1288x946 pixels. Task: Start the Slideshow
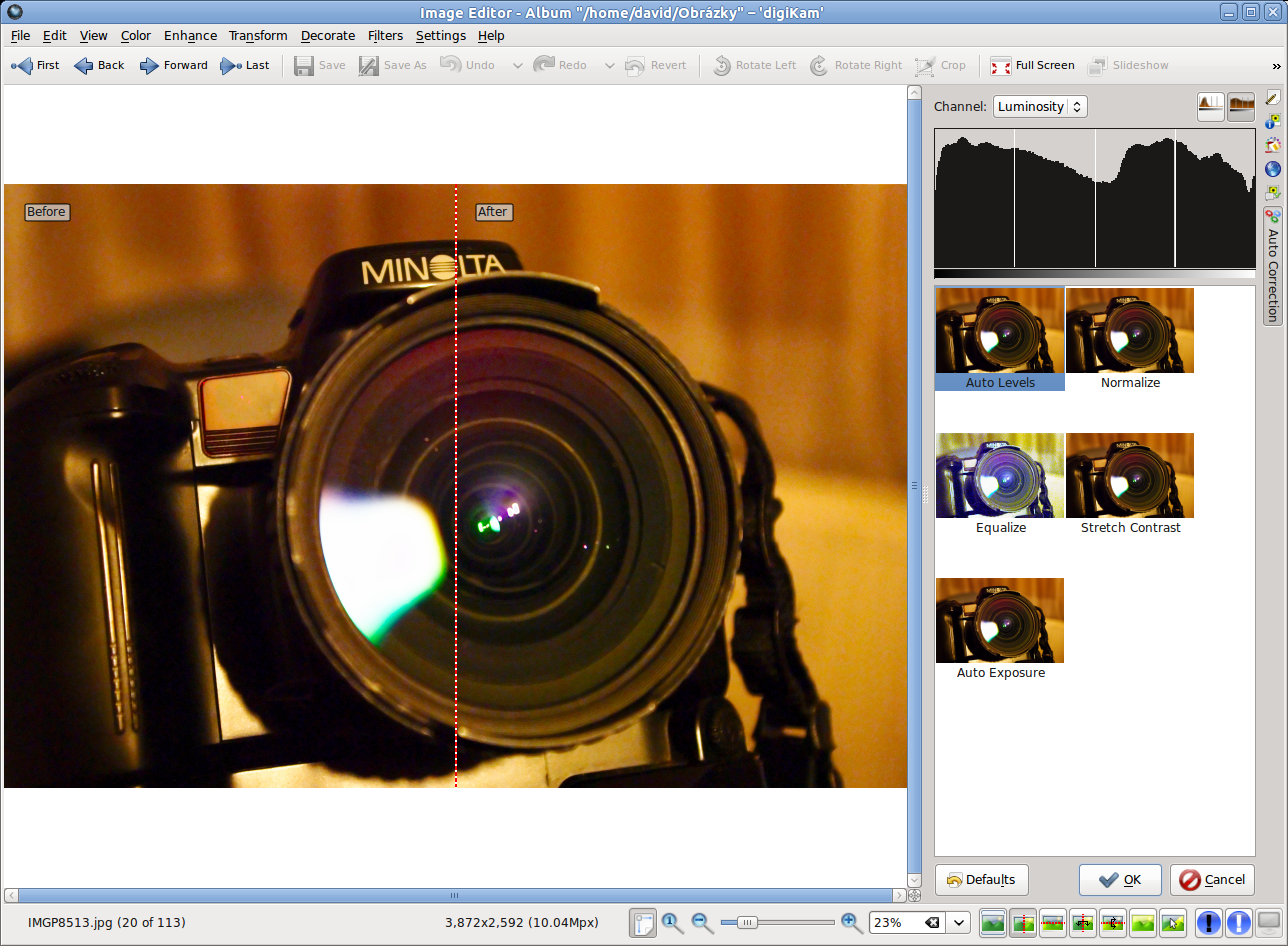(x=1129, y=65)
